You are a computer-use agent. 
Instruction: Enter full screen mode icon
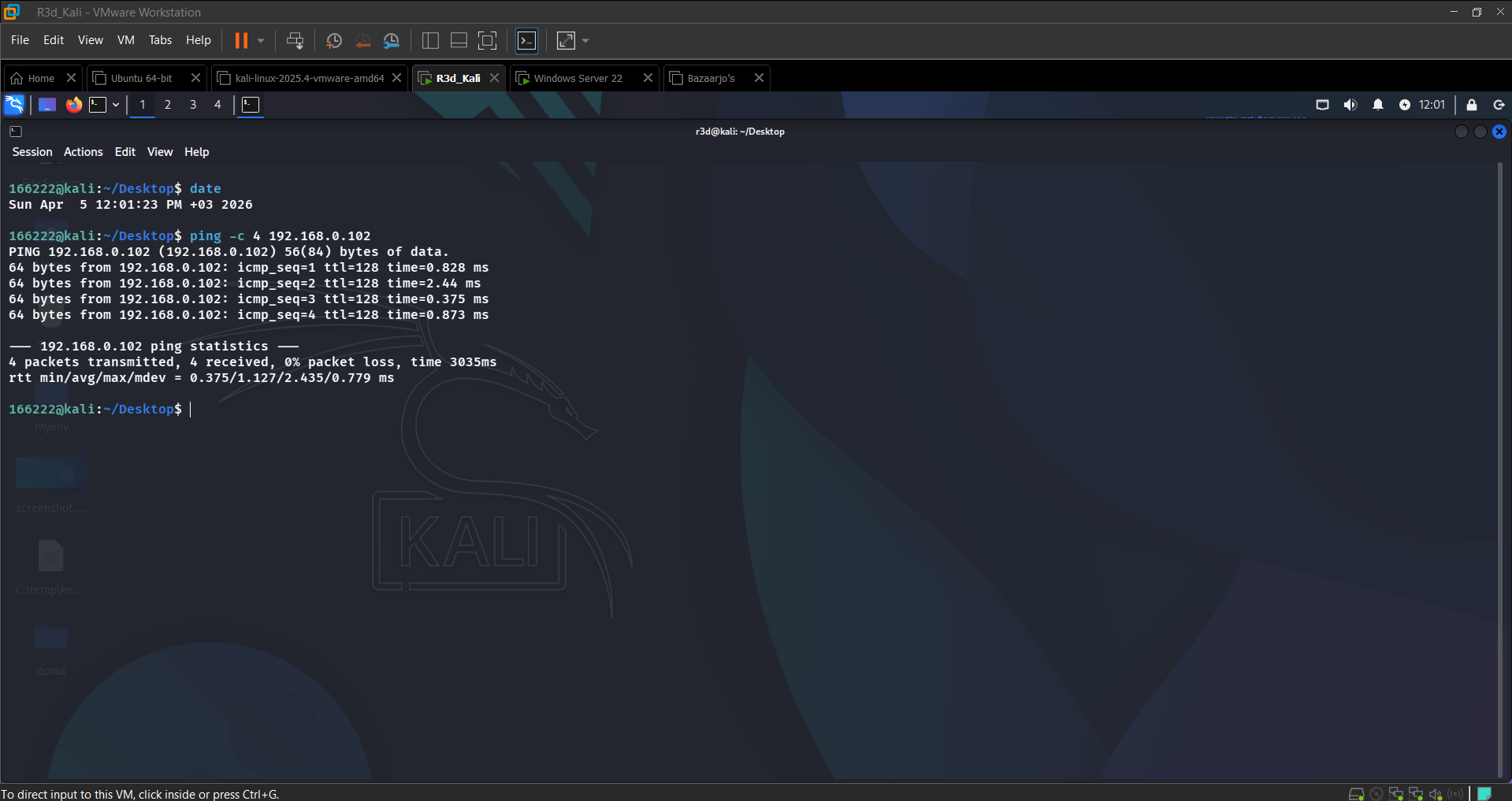tap(488, 41)
